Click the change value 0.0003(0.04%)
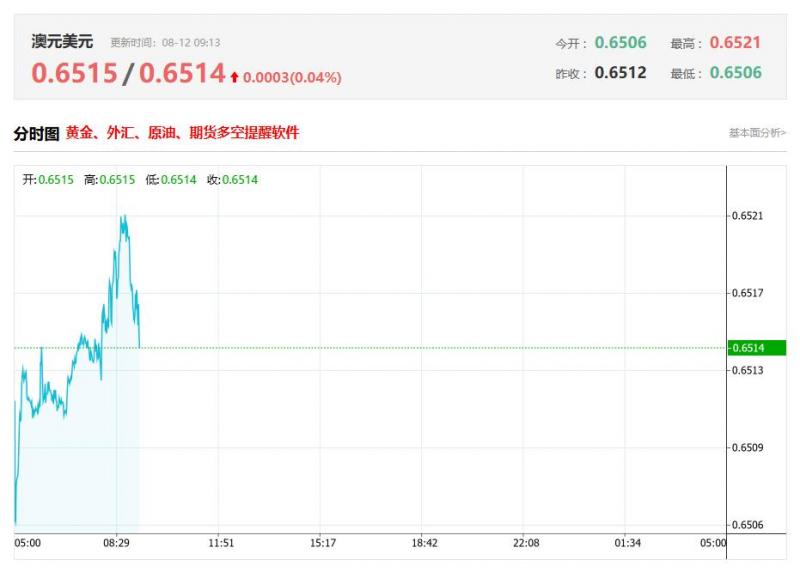Screen dimensions: 800x584 coord(292,78)
